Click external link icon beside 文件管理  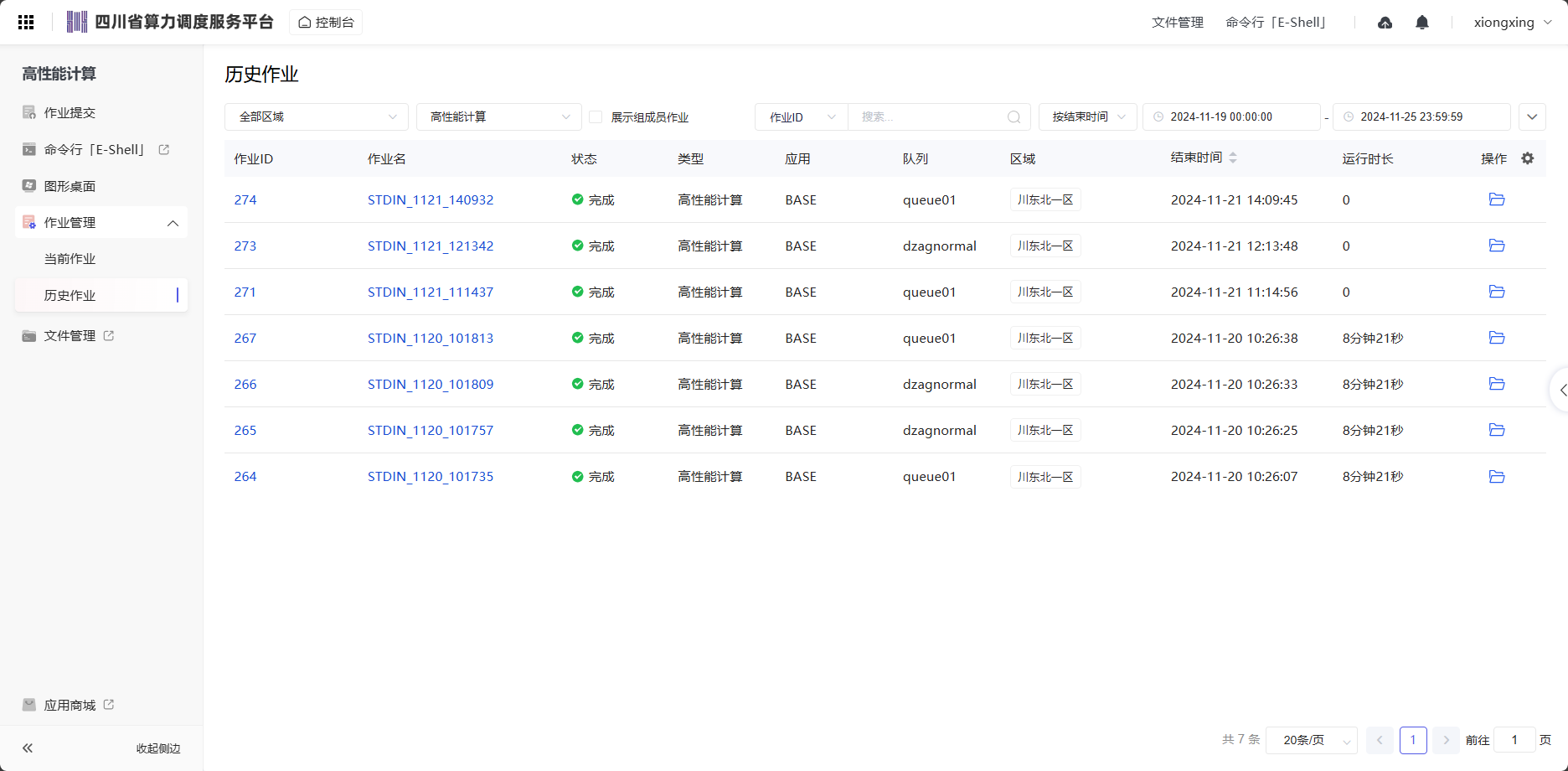click(x=109, y=335)
